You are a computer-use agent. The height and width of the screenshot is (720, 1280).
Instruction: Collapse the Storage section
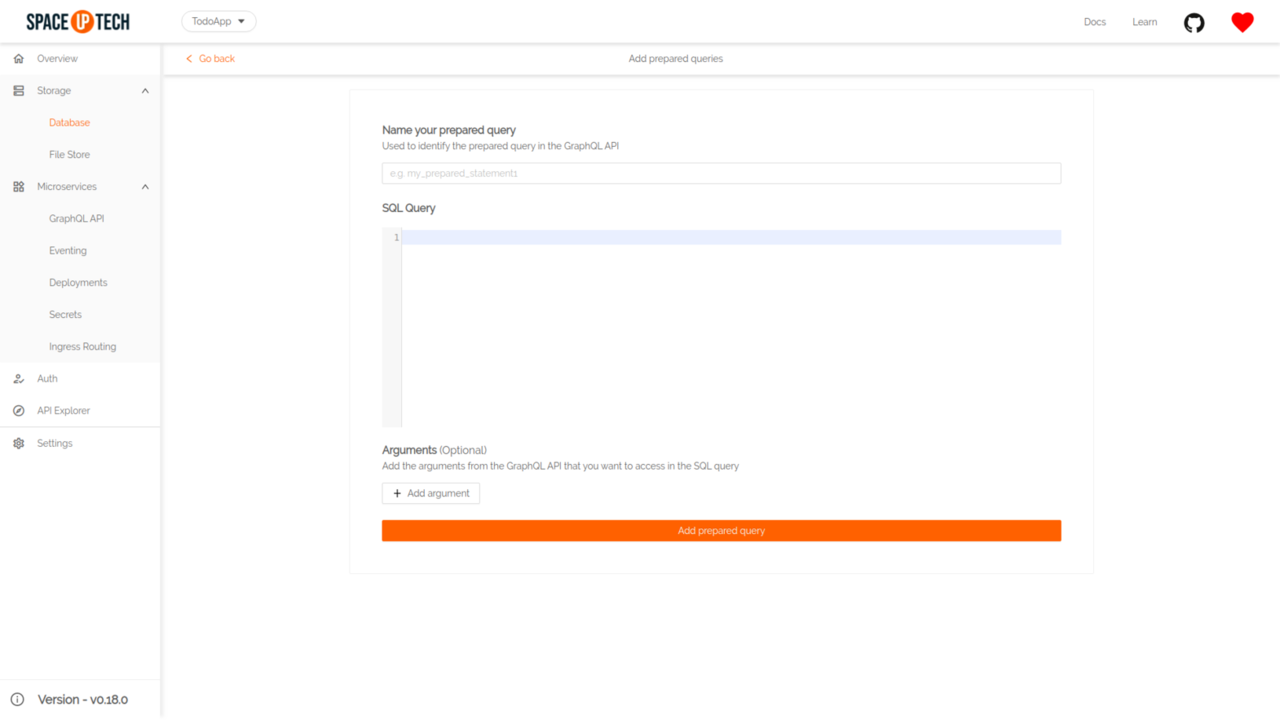(144, 90)
